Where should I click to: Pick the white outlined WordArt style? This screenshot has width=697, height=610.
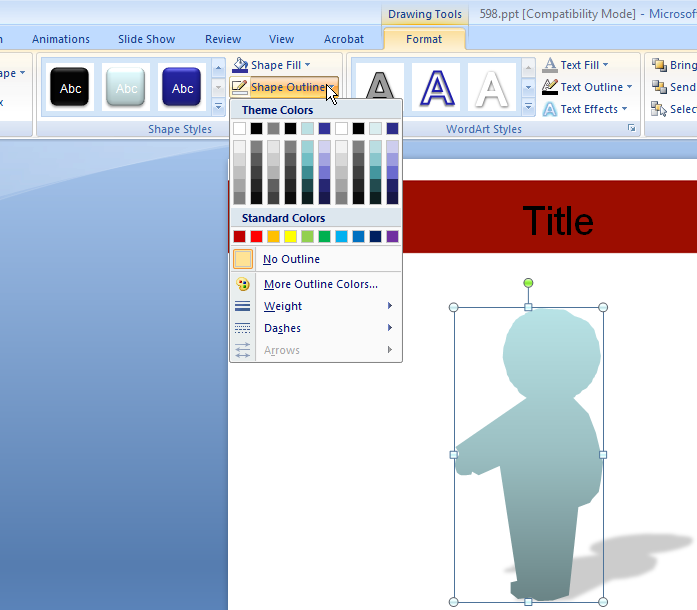point(492,89)
